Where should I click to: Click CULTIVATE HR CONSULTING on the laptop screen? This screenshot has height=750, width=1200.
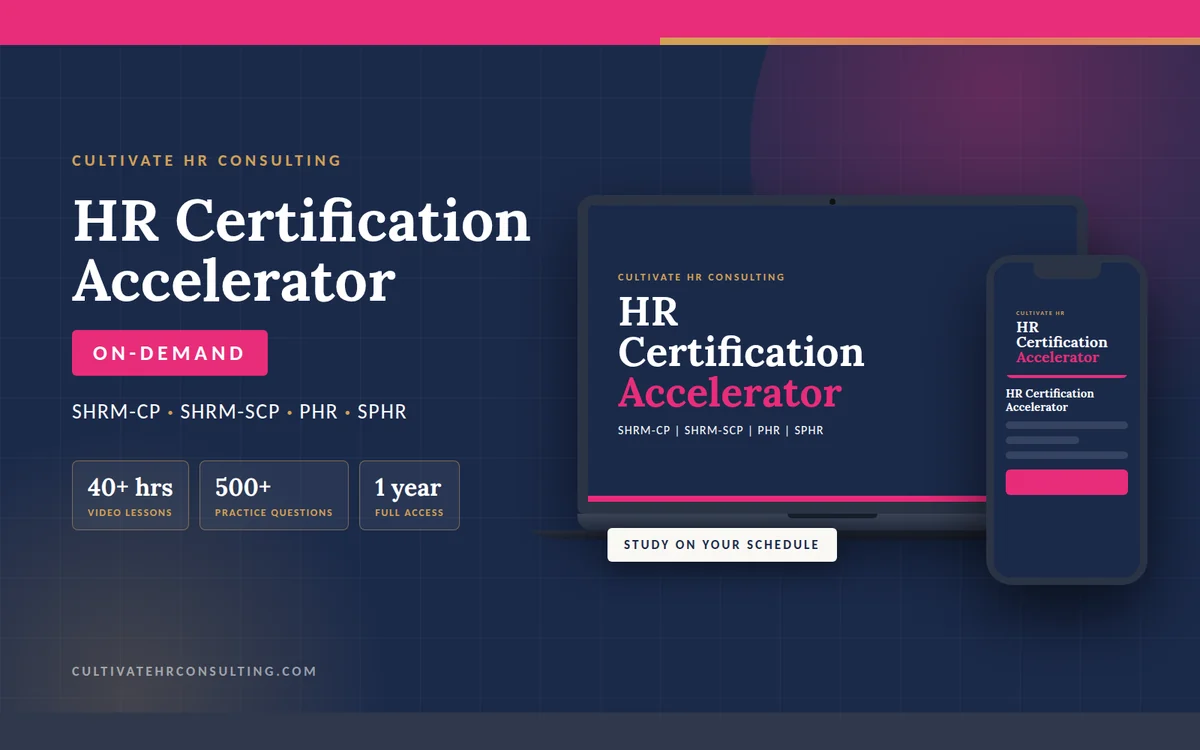[x=701, y=277]
